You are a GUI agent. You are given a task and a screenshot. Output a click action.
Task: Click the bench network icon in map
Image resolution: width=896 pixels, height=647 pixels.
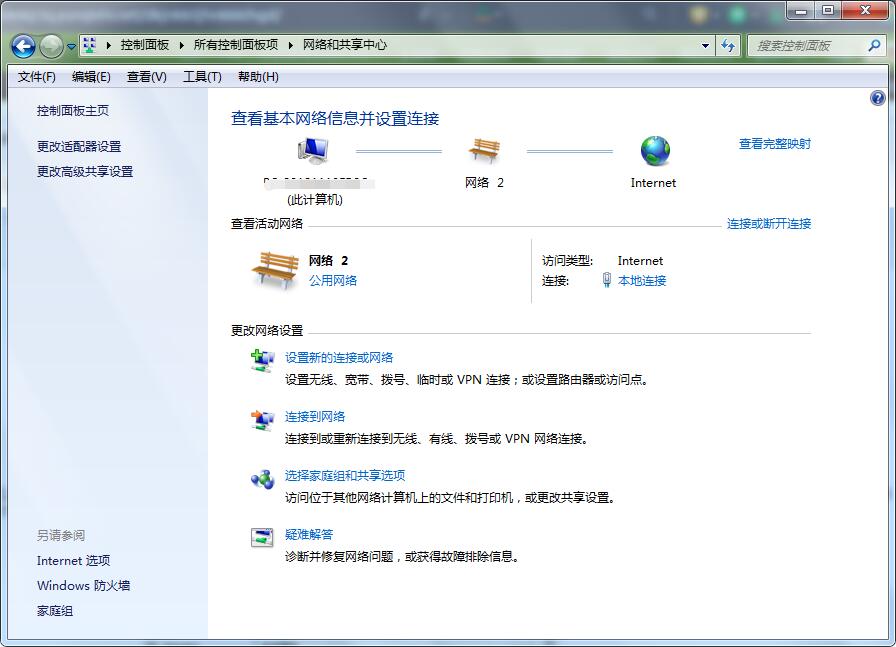484,151
